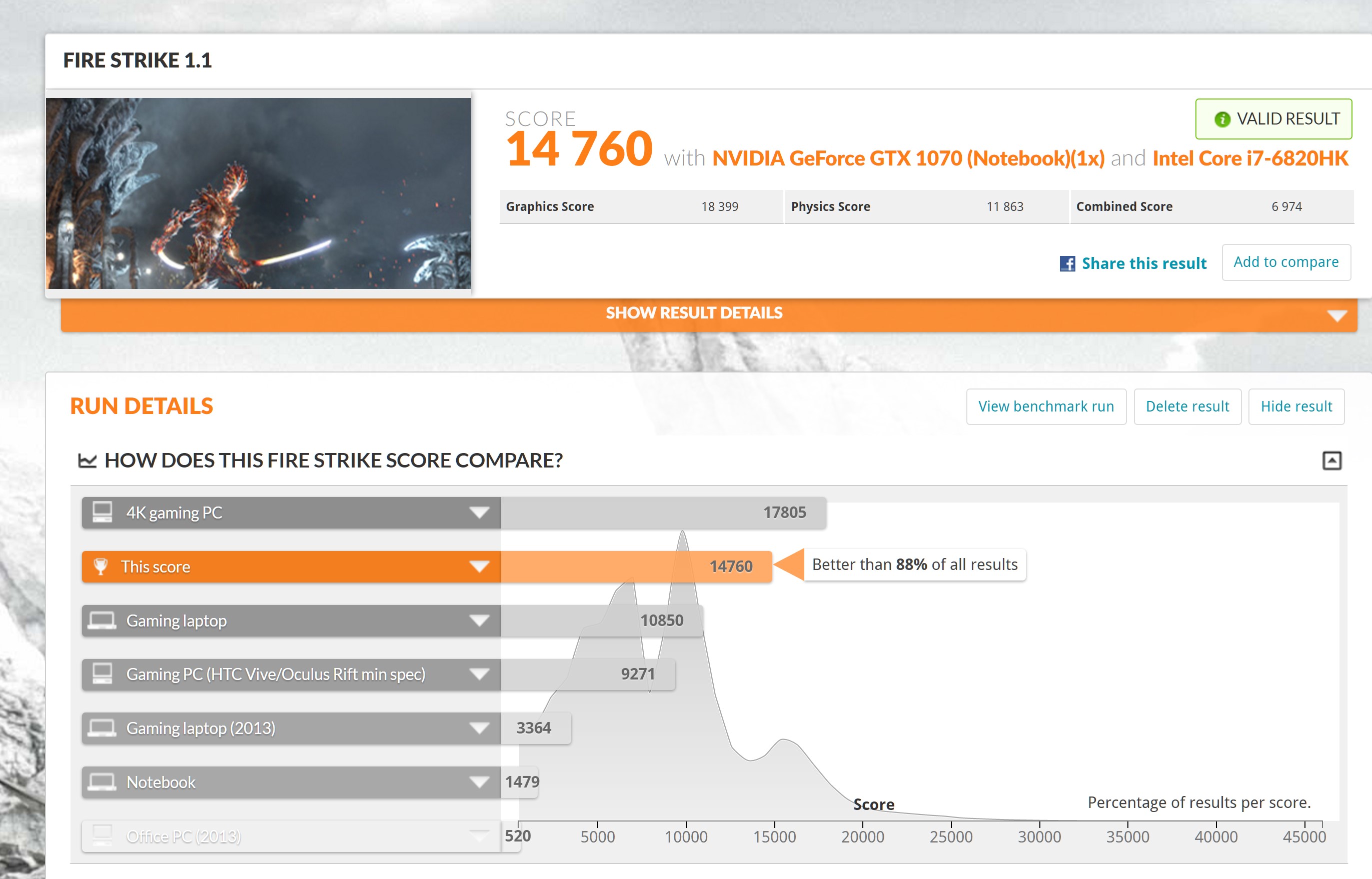Screen dimensions: 1372x879
Task: Click the VALID RESULT badge
Action: coord(1273,118)
